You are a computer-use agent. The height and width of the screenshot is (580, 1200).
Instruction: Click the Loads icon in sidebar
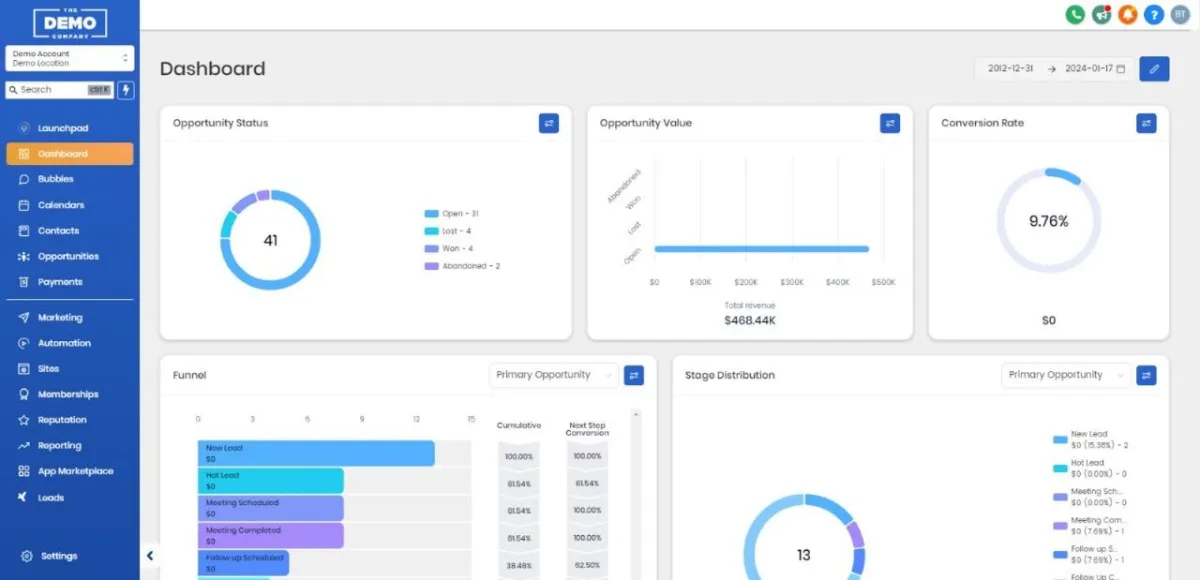click(x=24, y=497)
